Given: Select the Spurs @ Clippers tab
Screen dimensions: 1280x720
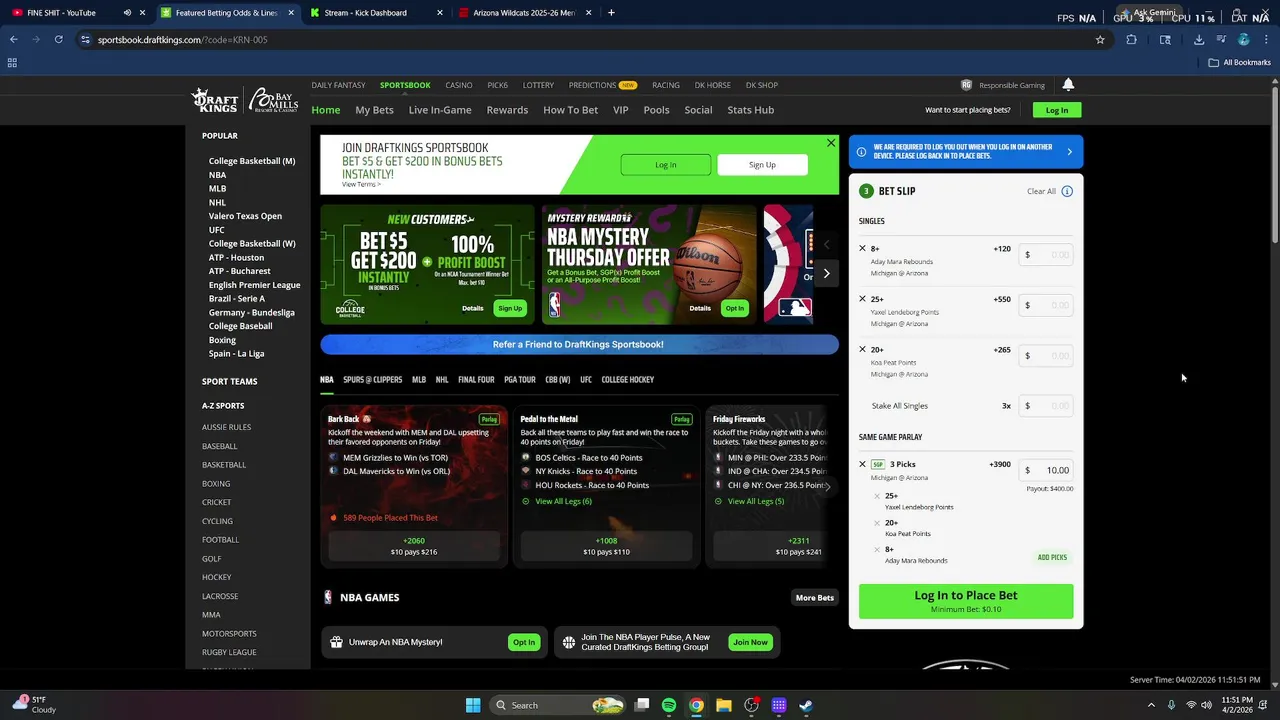Looking at the screenshot, I should (x=372, y=380).
